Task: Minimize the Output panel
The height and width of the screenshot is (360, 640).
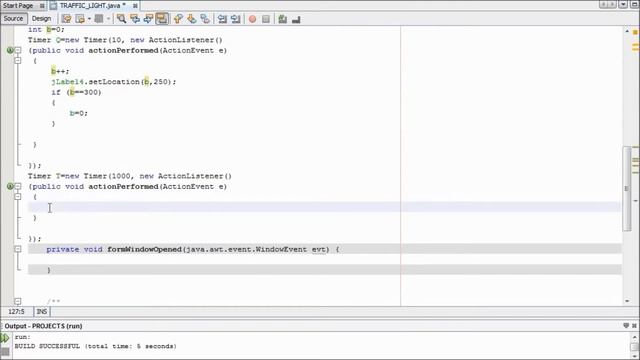Action: pos(626,325)
